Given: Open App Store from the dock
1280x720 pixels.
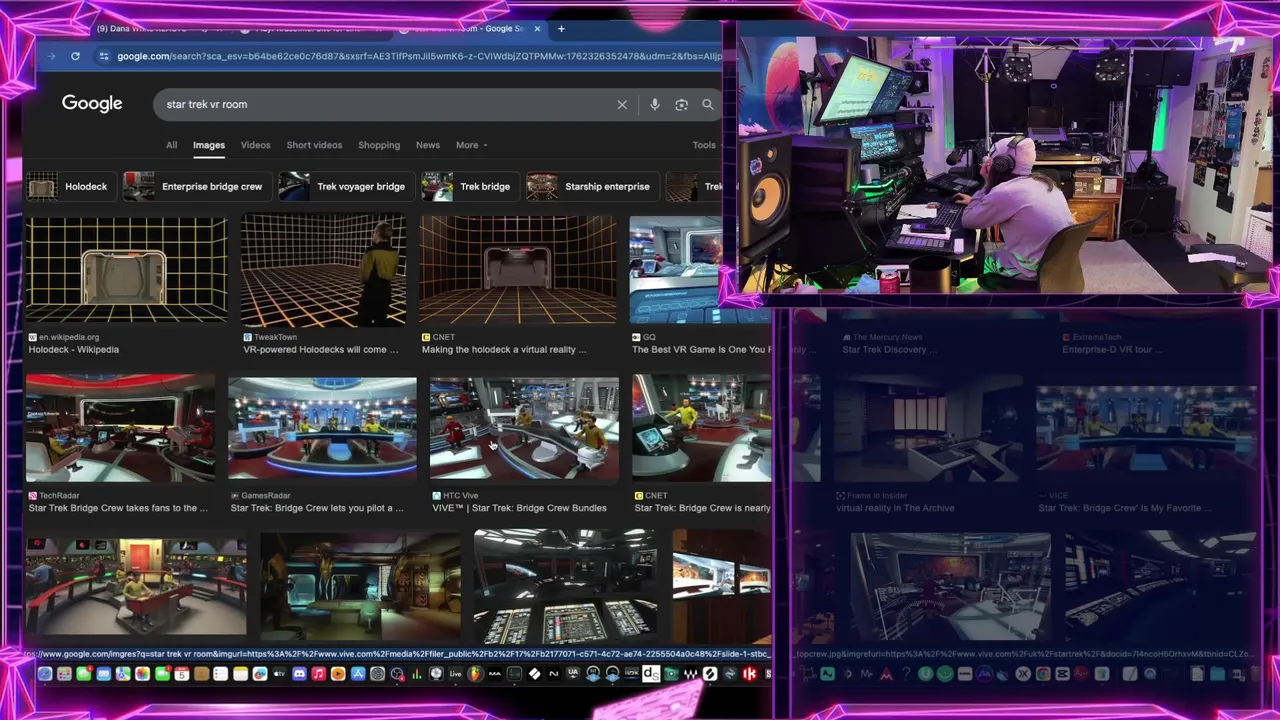Looking at the screenshot, I should click(358, 674).
